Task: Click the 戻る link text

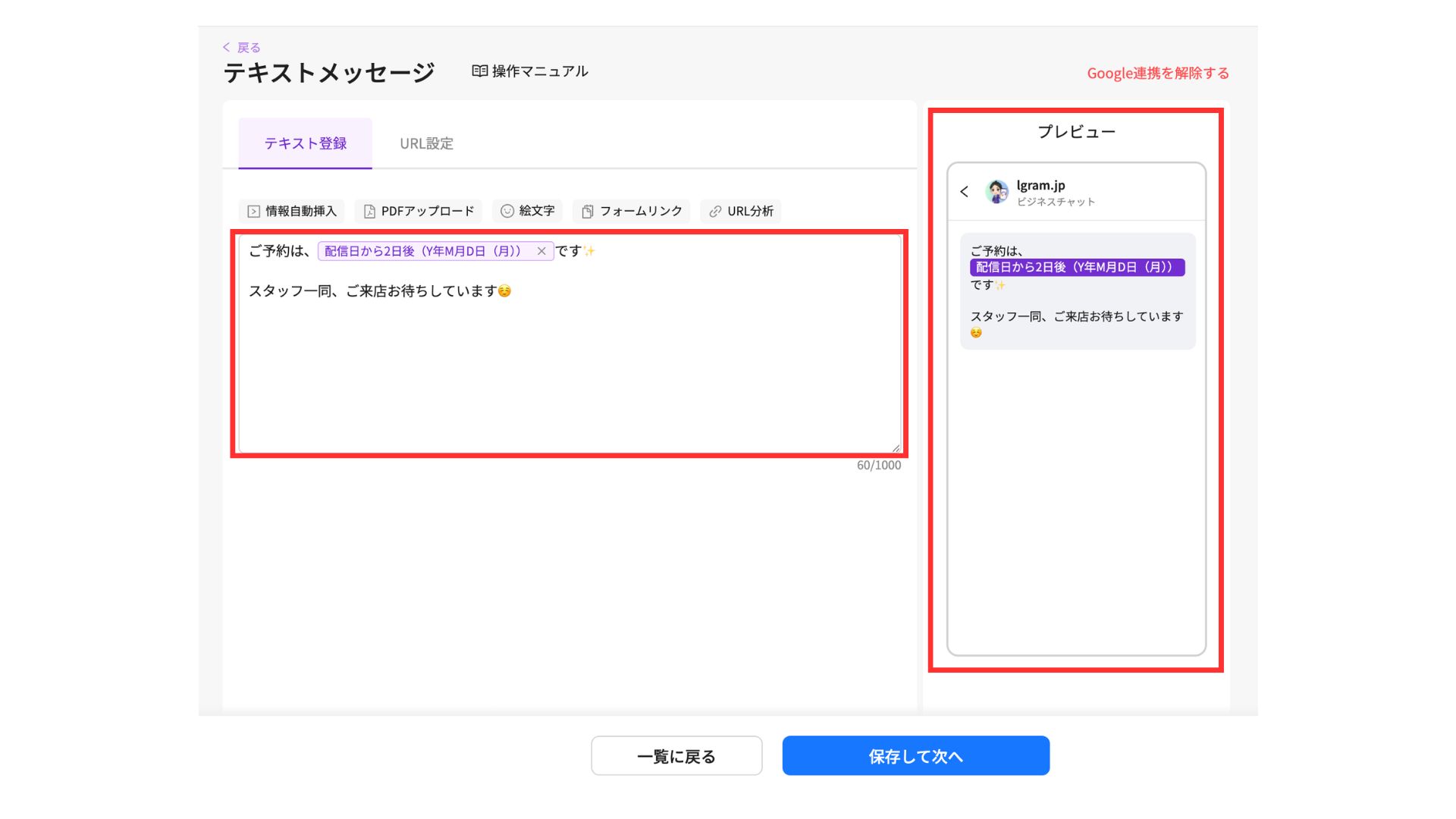Action: click(x=249, y=48)
